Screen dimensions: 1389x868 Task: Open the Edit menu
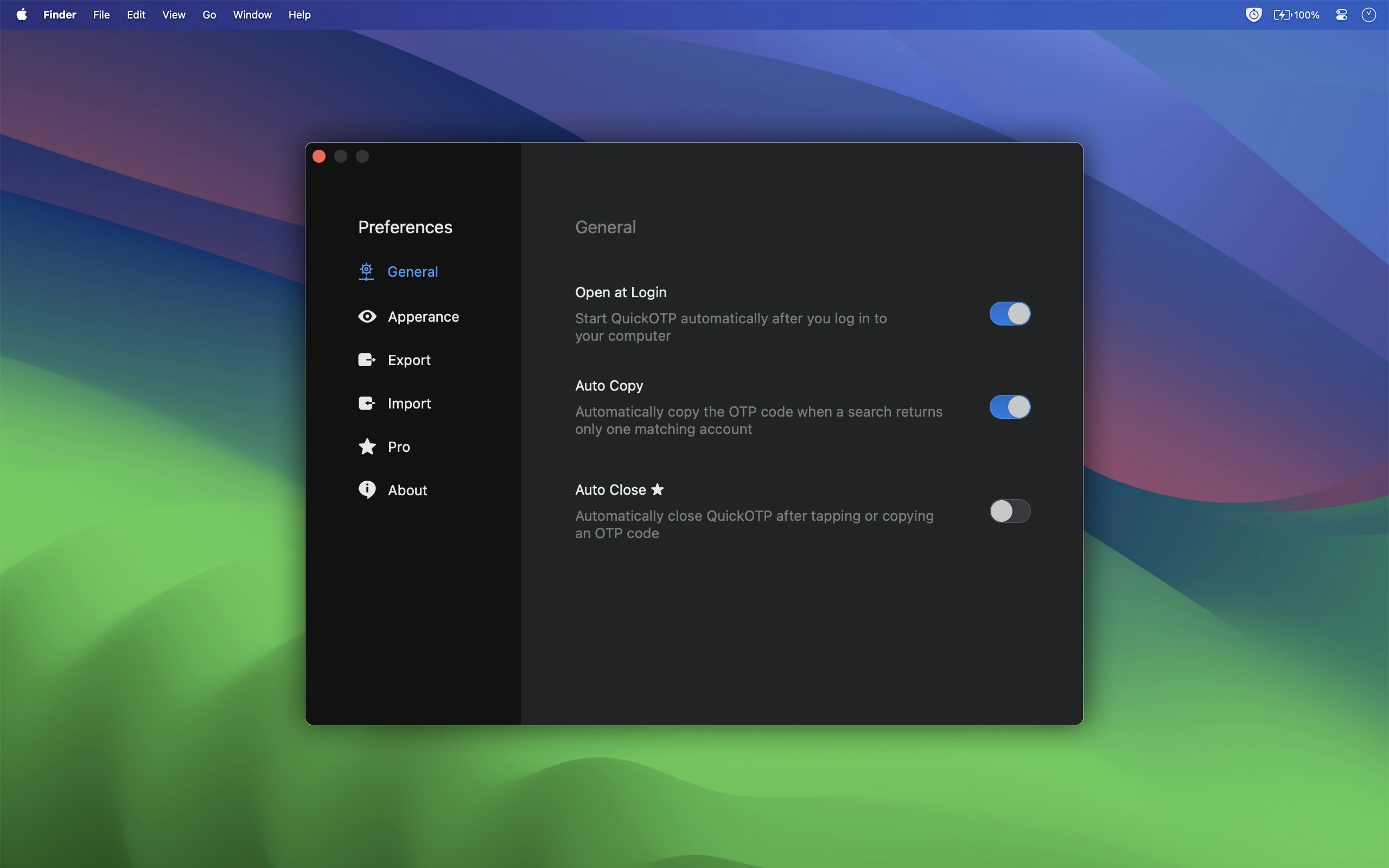coord(136,15)
